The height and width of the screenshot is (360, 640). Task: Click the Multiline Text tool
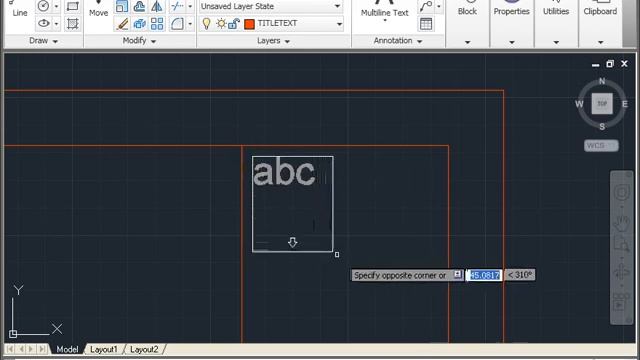click(x=384, y=10)
